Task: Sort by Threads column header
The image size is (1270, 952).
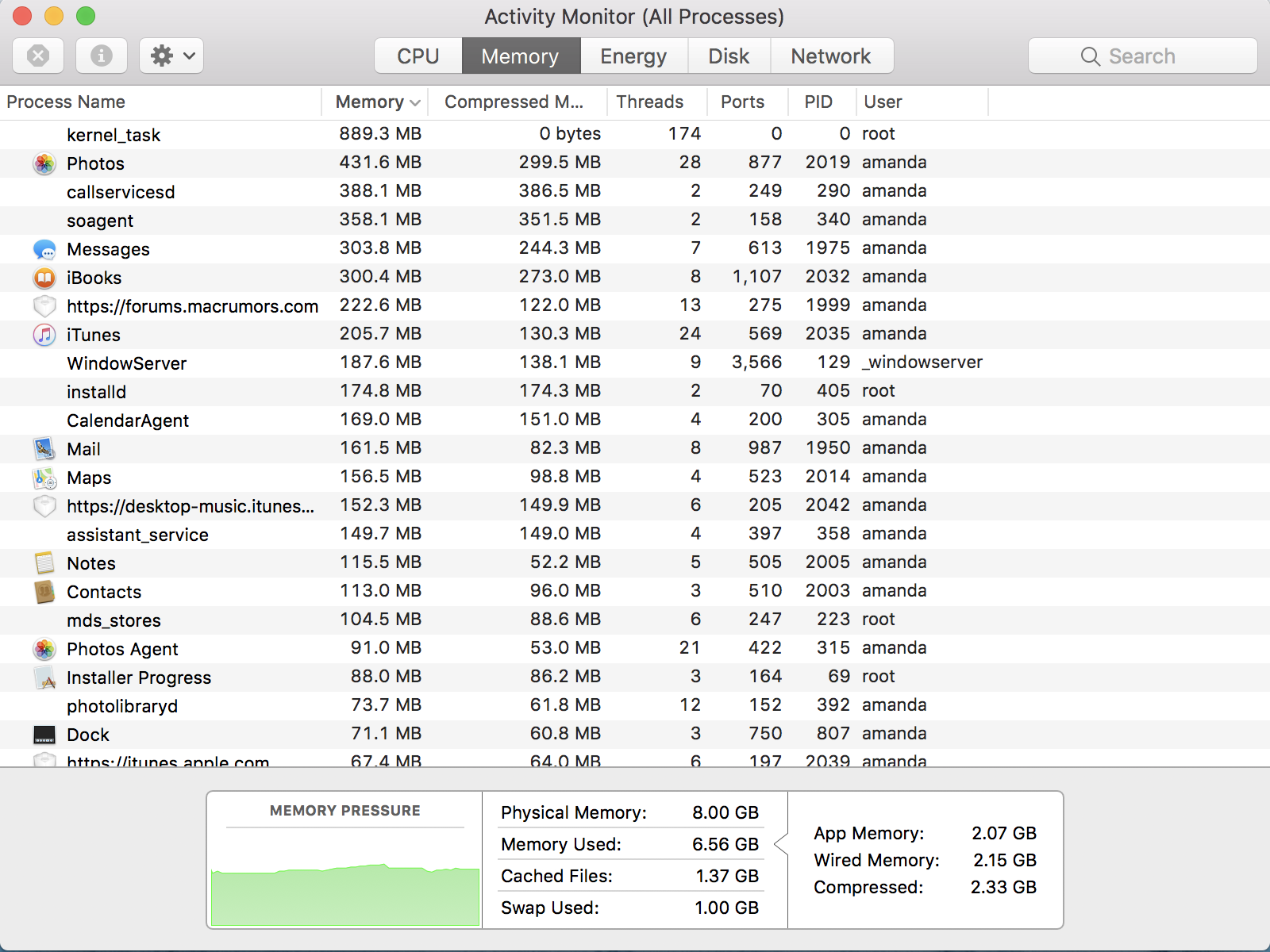Action: (x=657, y=102)
